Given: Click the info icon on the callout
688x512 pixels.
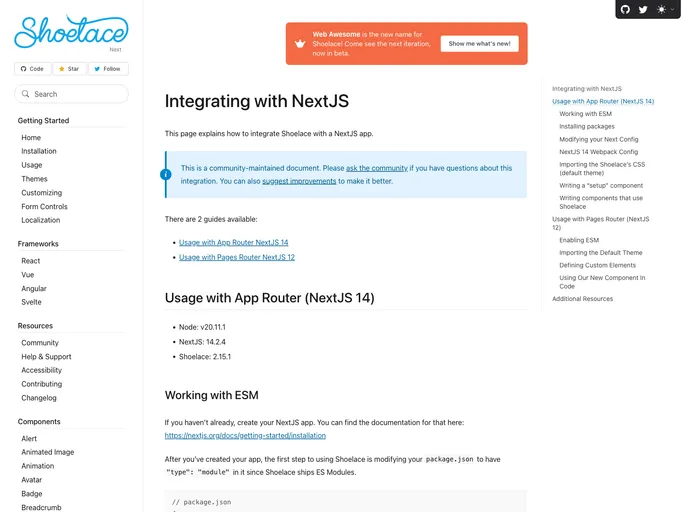Looking at the screenshot, I should [166, 175].
